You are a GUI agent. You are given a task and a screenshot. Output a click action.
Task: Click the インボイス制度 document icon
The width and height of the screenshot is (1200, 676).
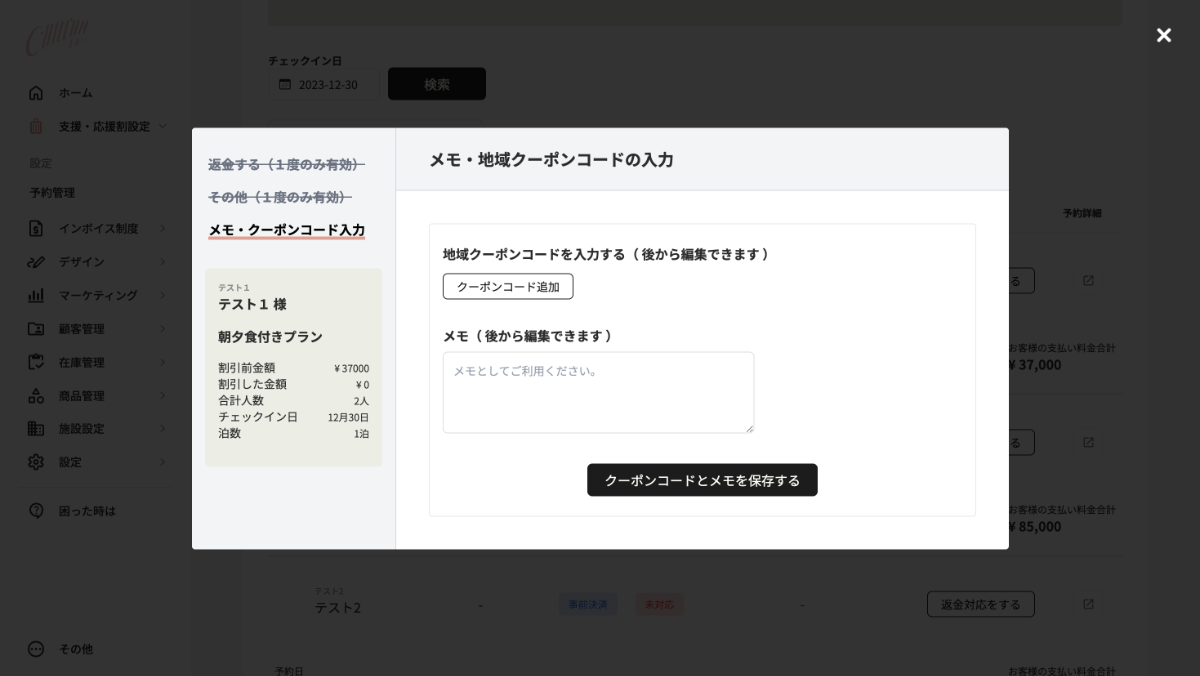(36, 228)
